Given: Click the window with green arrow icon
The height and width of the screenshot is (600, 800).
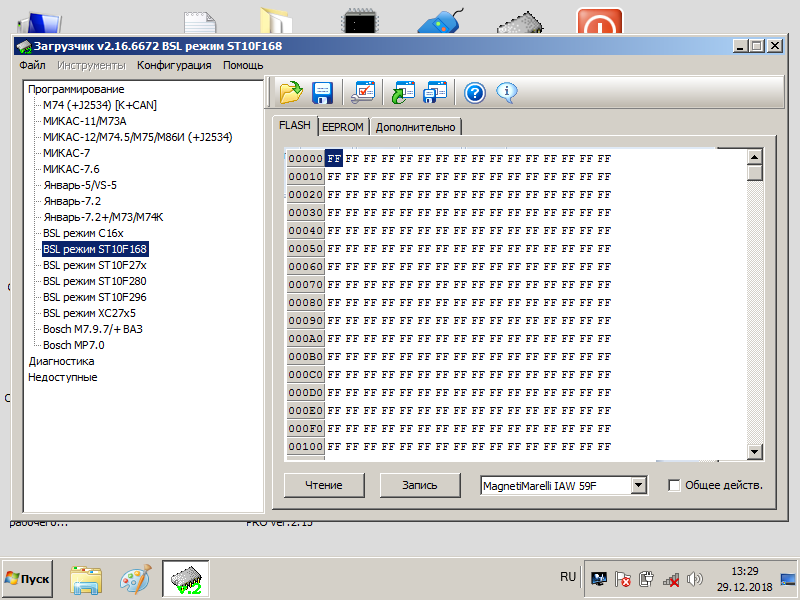Looking at the screenshot, I should pos(402,93).
